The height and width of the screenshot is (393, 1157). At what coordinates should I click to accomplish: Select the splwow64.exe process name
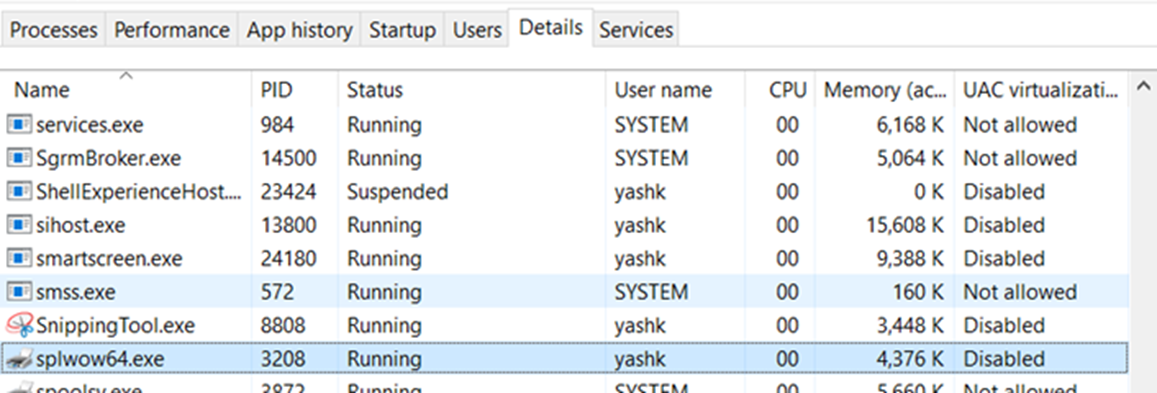click(x=100, y=359)
